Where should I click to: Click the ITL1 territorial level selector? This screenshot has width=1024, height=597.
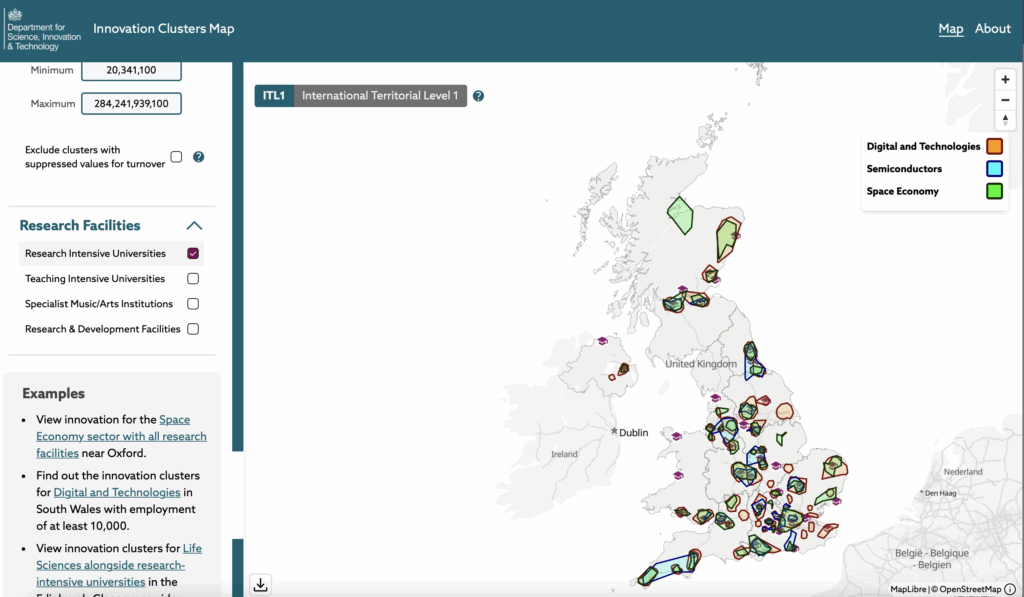click(273, 96)
